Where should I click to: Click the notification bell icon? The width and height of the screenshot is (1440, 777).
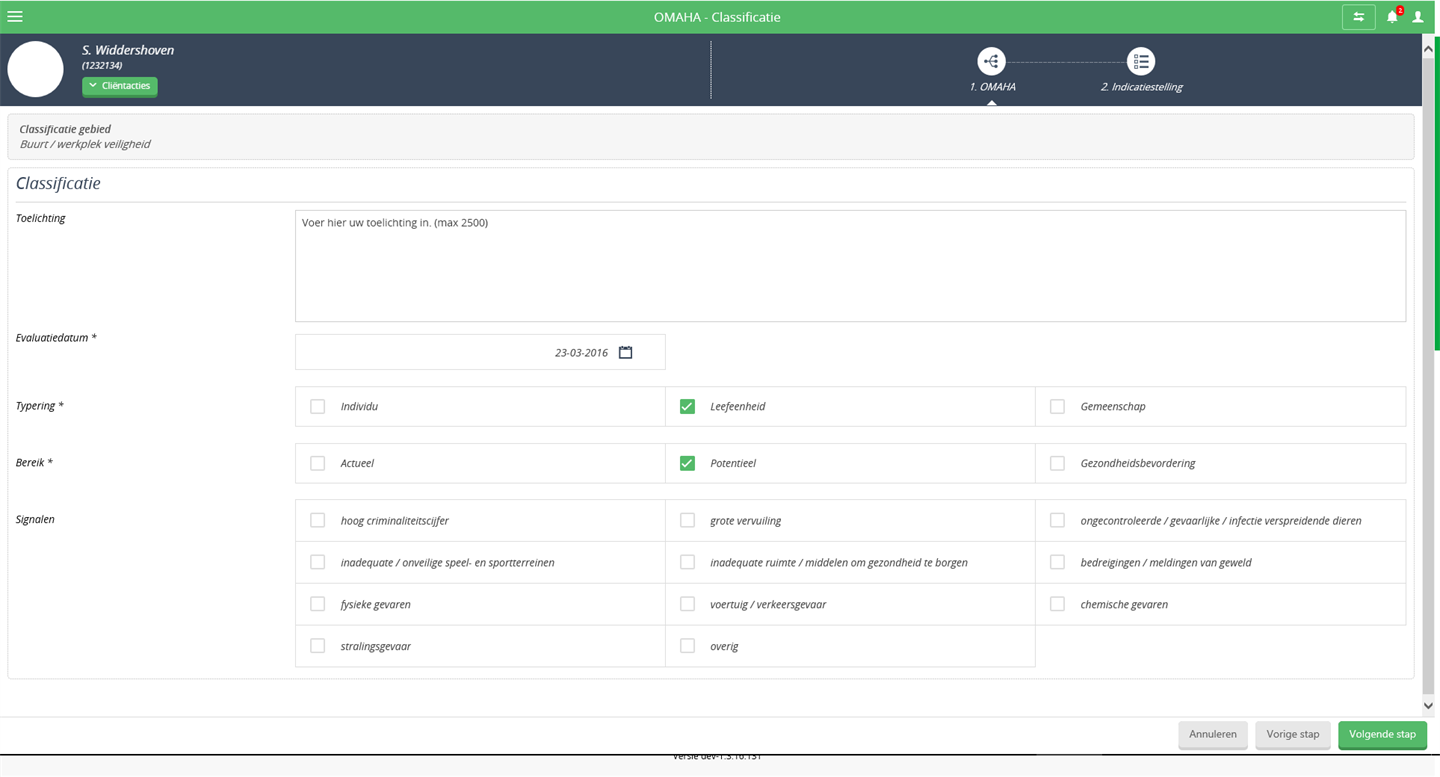coord(1392,17)
